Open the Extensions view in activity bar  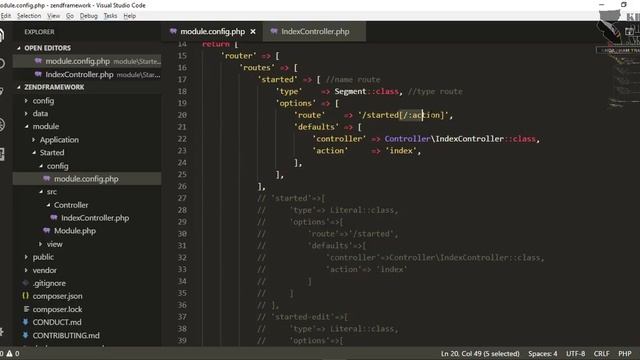coord(2,154)
